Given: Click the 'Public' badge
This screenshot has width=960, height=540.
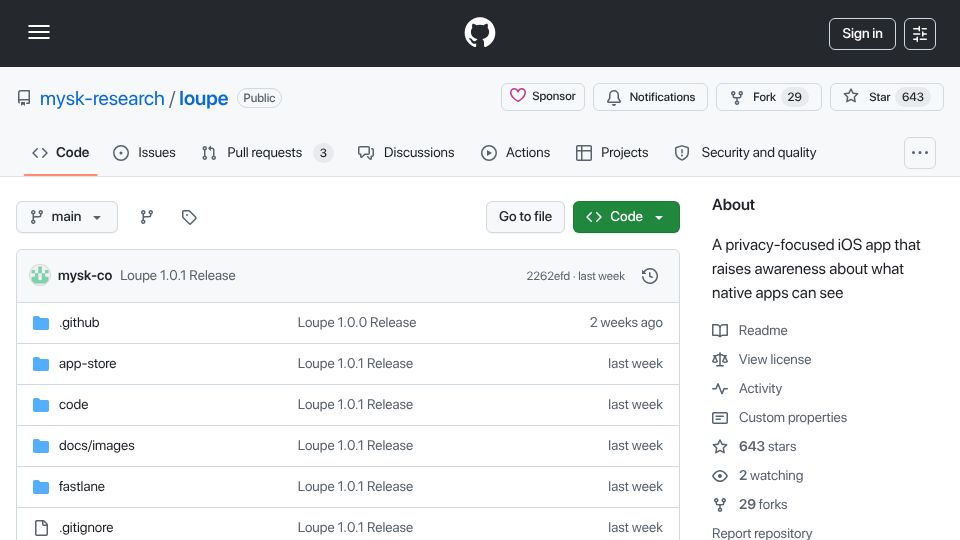Looking at the screenshot, I should point(259,98).
